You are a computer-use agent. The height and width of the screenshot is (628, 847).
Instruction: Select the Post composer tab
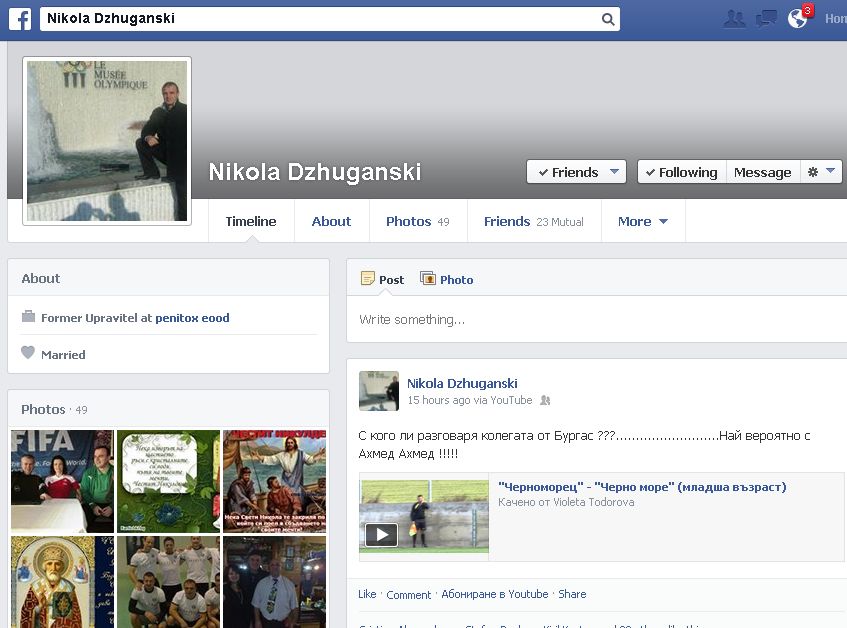[x=382, y=279]
